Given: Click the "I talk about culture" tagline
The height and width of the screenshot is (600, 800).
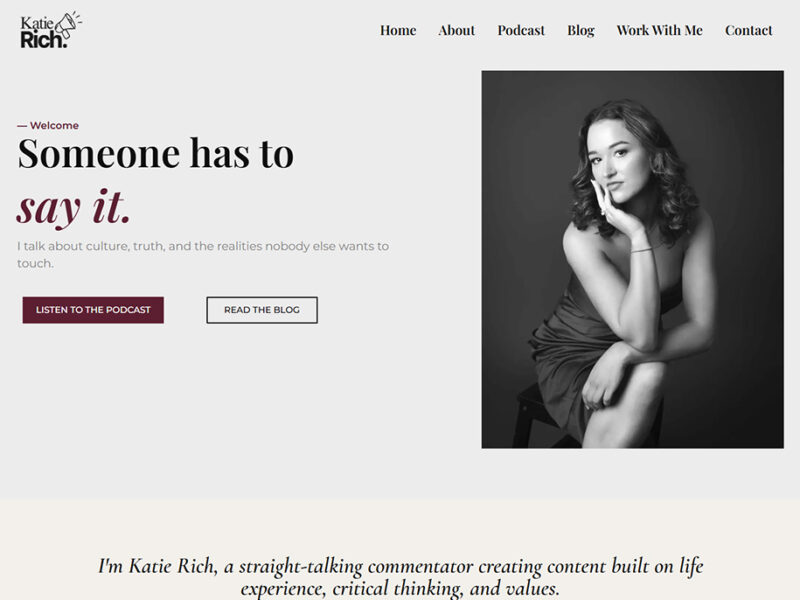Looking at the screenshot, I should point(203,246).
